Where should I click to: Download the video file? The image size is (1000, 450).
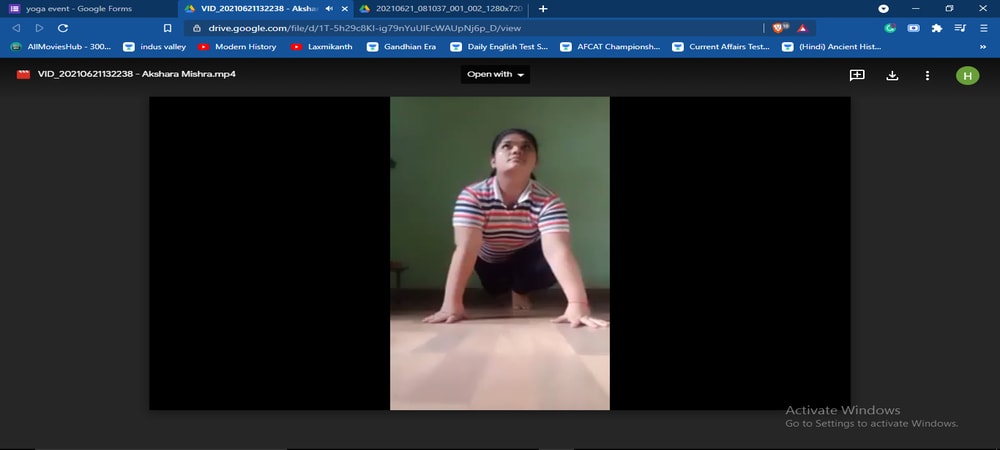[x=892, y=75]
